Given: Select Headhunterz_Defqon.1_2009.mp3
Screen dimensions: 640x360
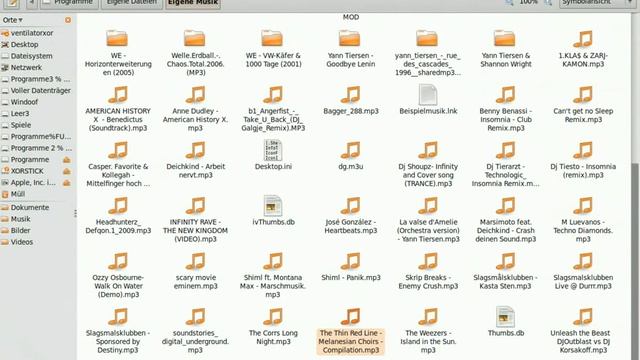Looking at the screenshot, I should click(118, 215).
